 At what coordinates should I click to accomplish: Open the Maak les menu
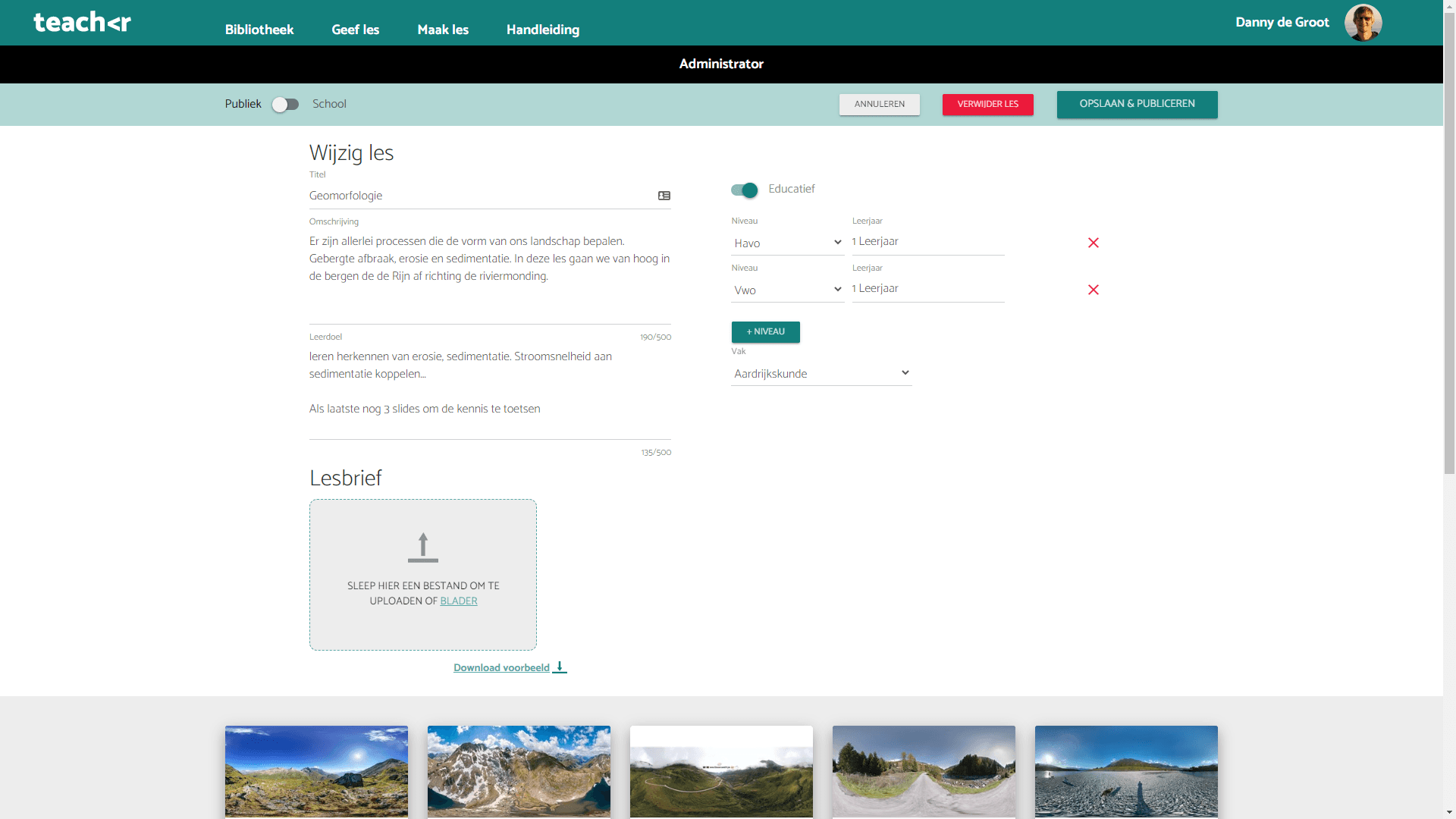click(x=442, y=30)
